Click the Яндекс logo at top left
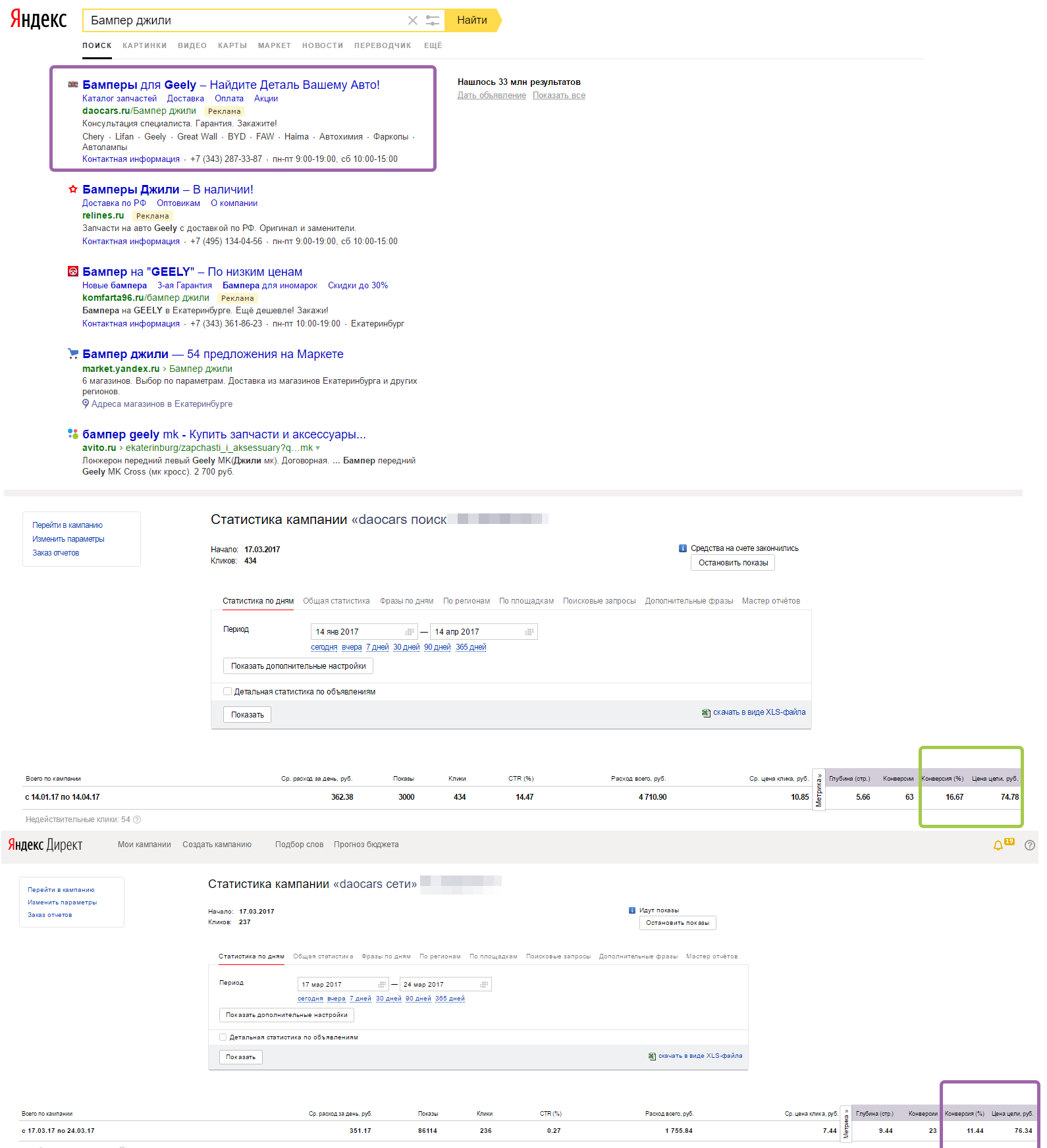1047x1148 pixels. pos(38,20)
